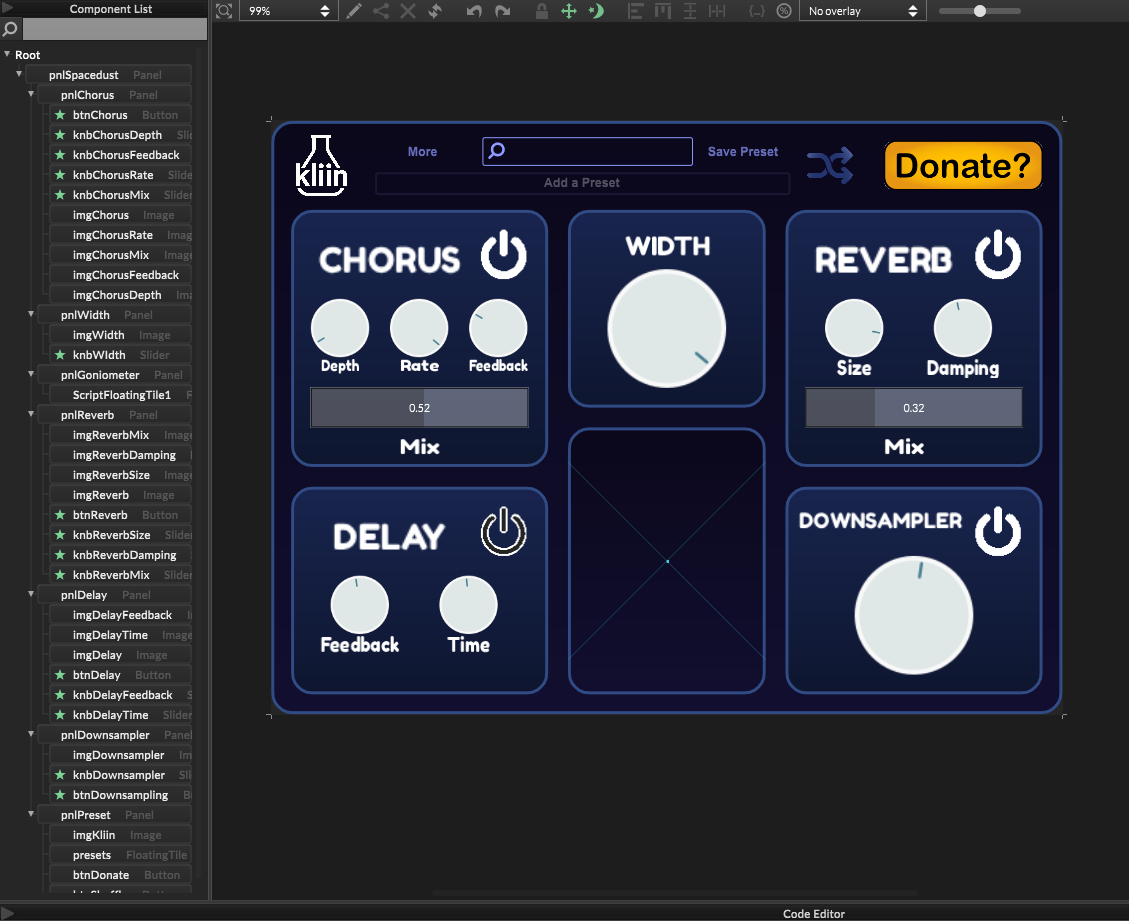
Task: Click the padlock lock icon
Action: [x=541, y=11]
